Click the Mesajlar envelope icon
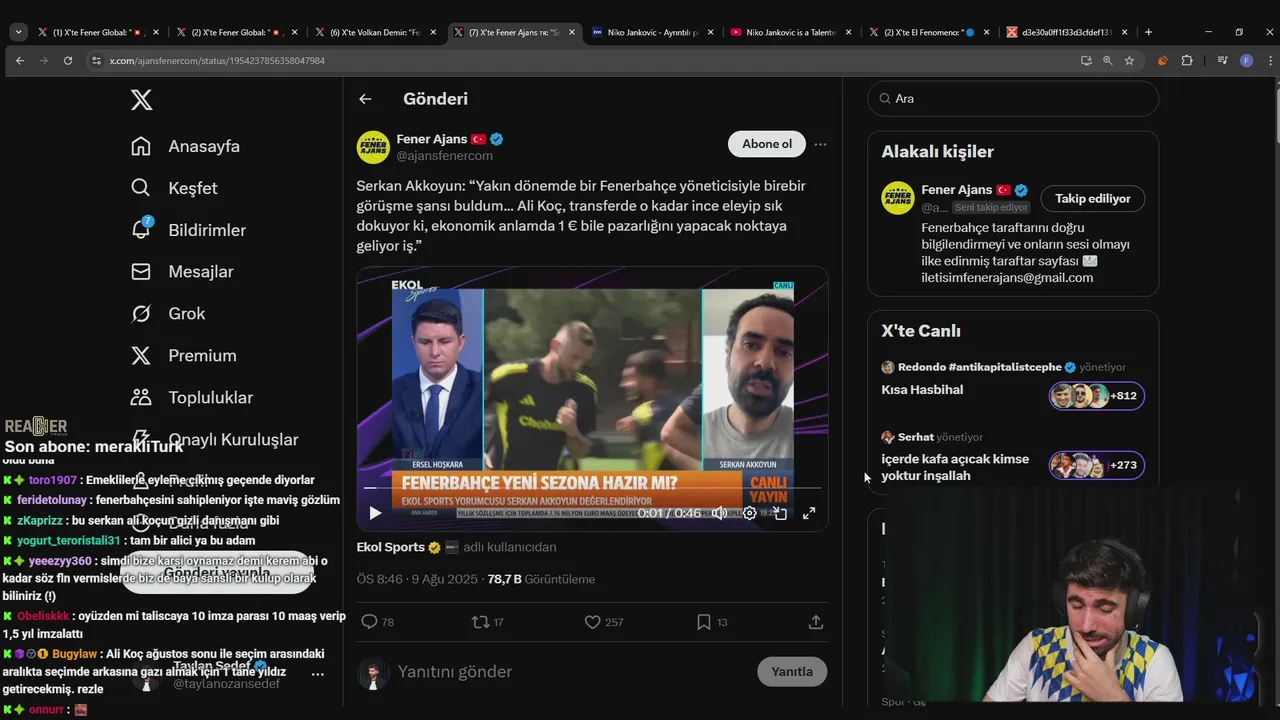This screenshot has width=1280, height=720. tap(141, 272)
